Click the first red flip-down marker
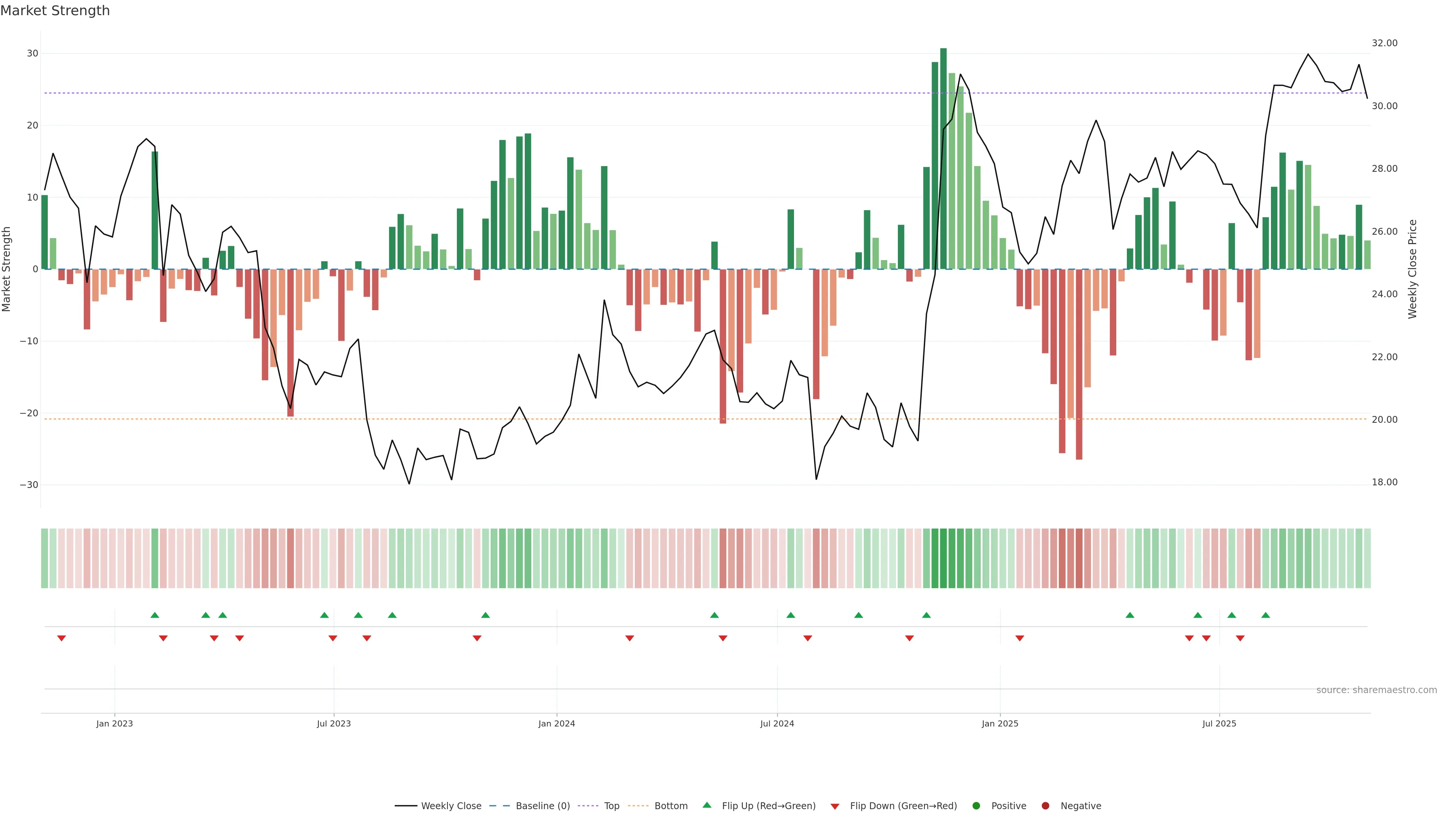 [61, 638]
